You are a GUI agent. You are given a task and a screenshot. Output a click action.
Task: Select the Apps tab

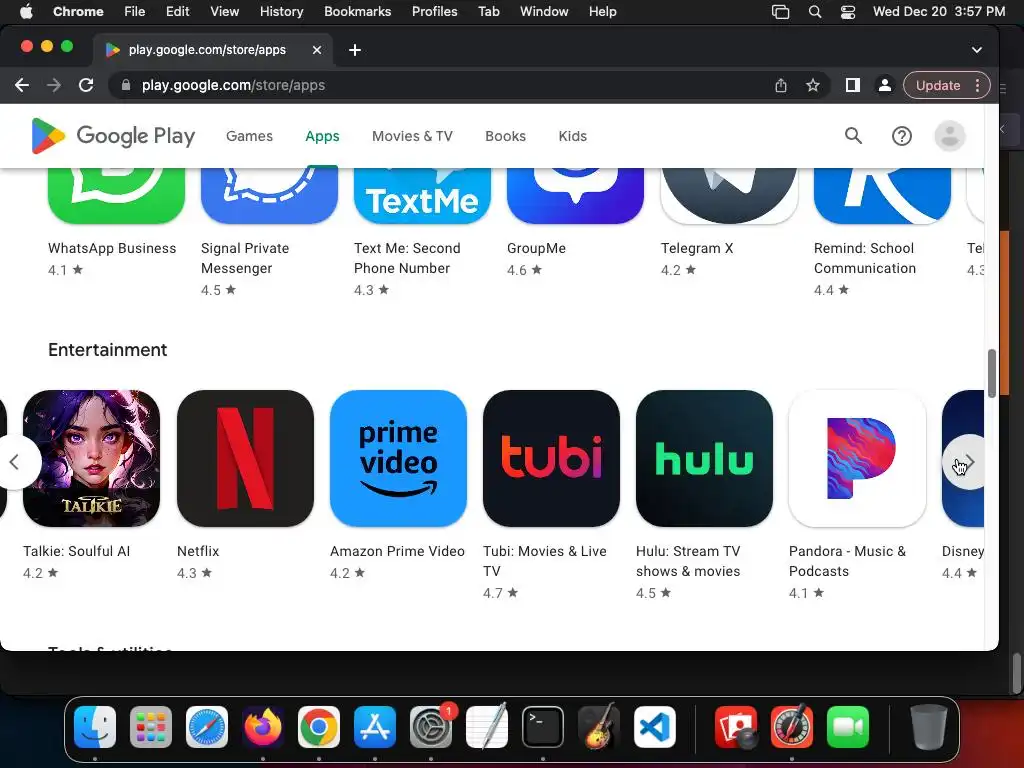pos(322,136)
